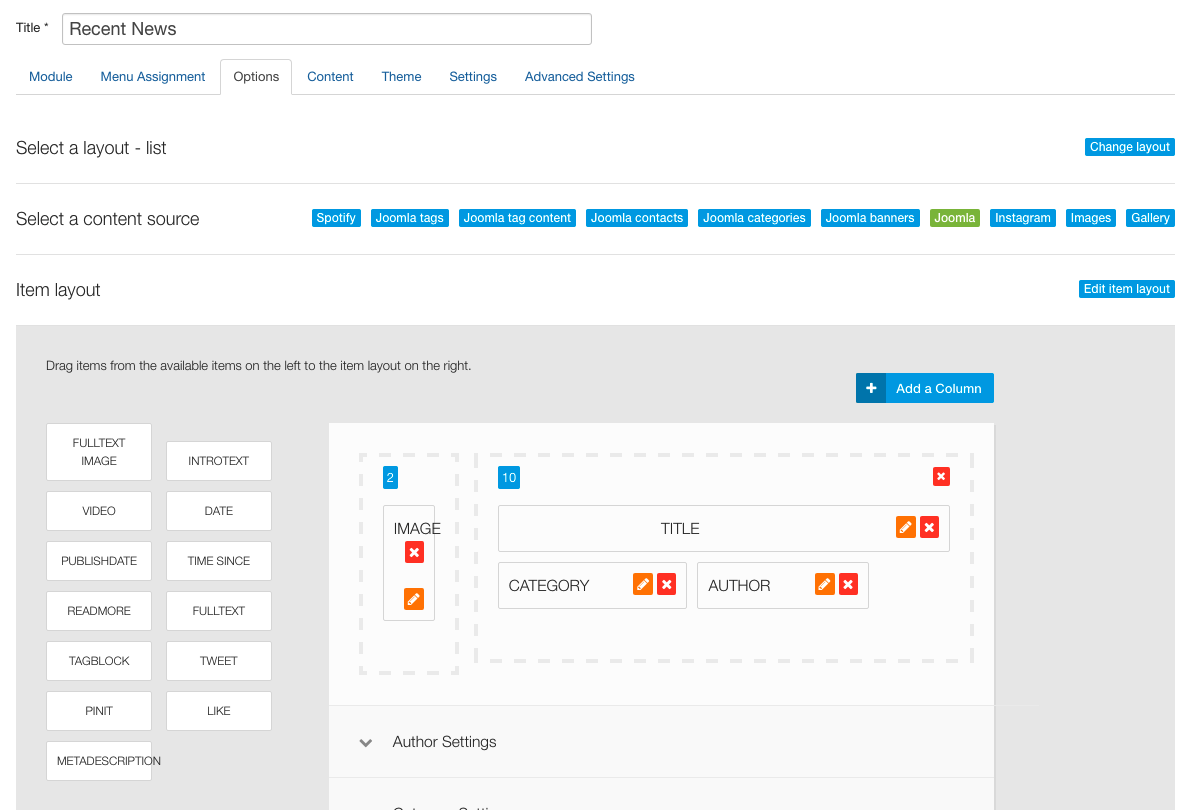Screen dimensions: 1190x810
Task: Pick Images as content source
Action: click(1091, 218)
